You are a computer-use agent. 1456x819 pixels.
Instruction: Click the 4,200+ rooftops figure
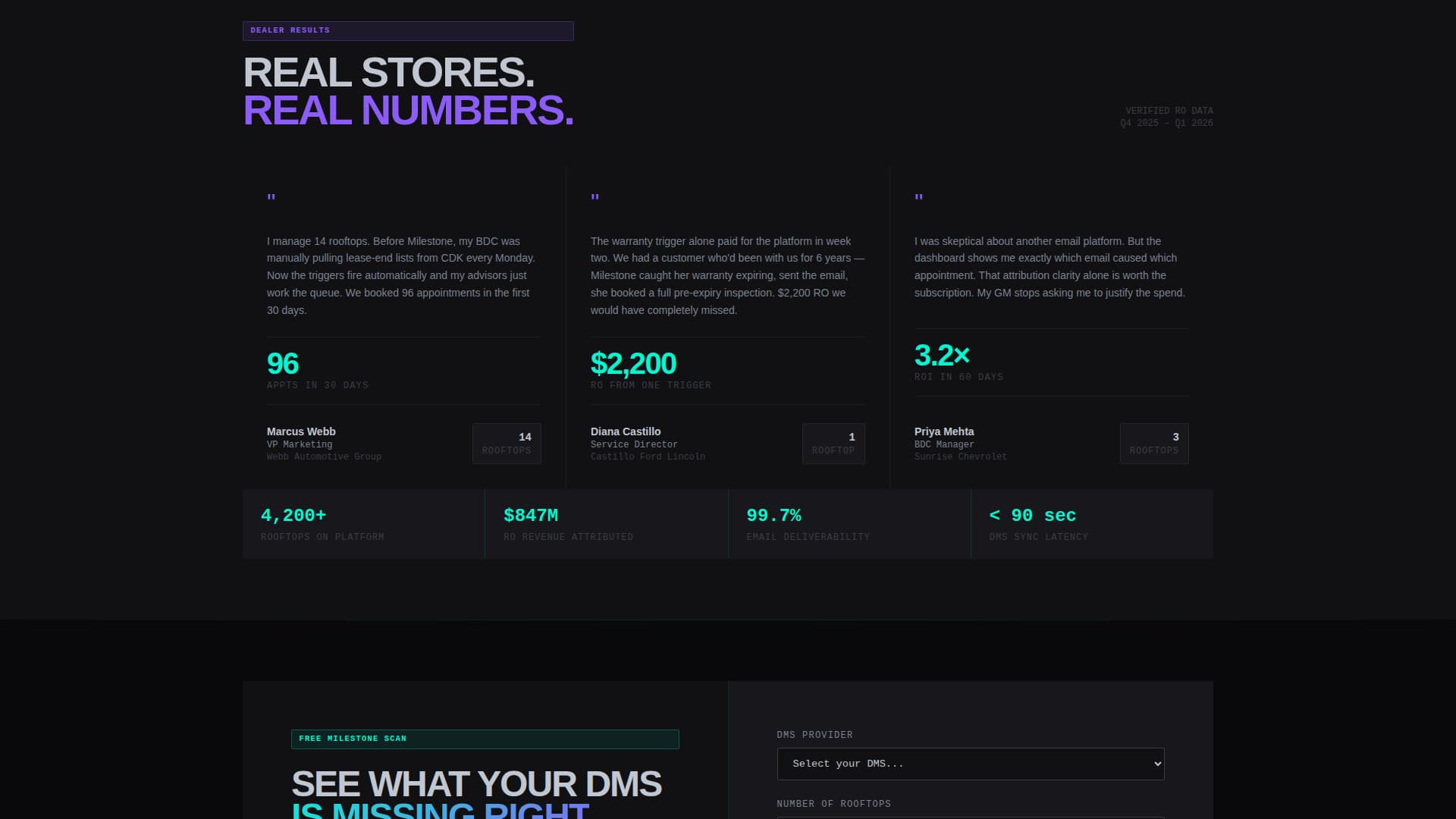pyautogui.click(x=293, y=516)
